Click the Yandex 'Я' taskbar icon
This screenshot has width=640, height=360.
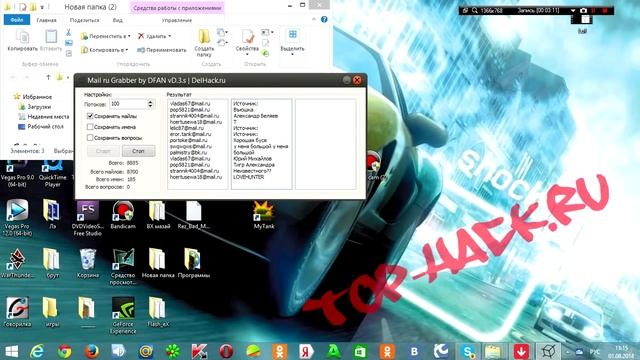point(306,351)
